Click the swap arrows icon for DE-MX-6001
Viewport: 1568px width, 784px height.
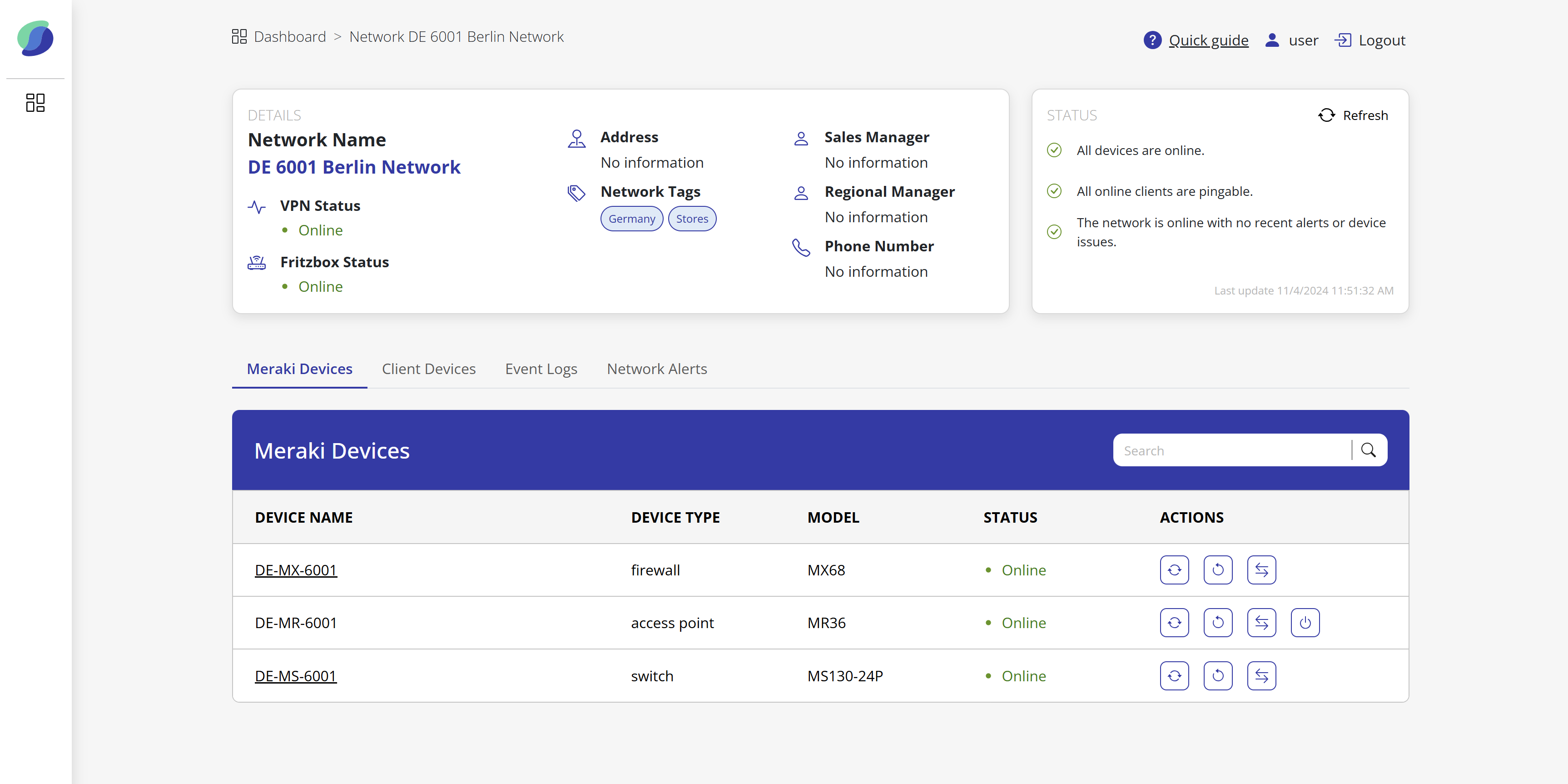[1261, 570]
